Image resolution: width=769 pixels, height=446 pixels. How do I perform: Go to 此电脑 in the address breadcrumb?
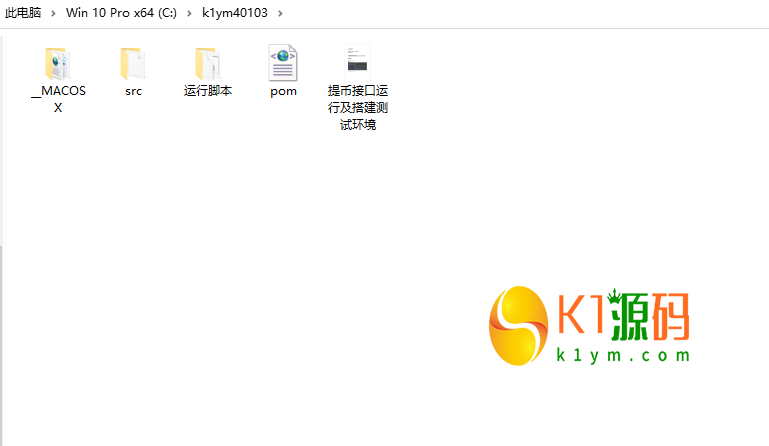point(23,13)
